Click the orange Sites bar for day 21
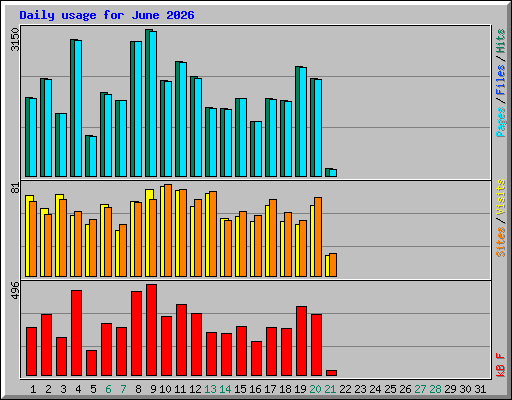 tap(333, 265)
